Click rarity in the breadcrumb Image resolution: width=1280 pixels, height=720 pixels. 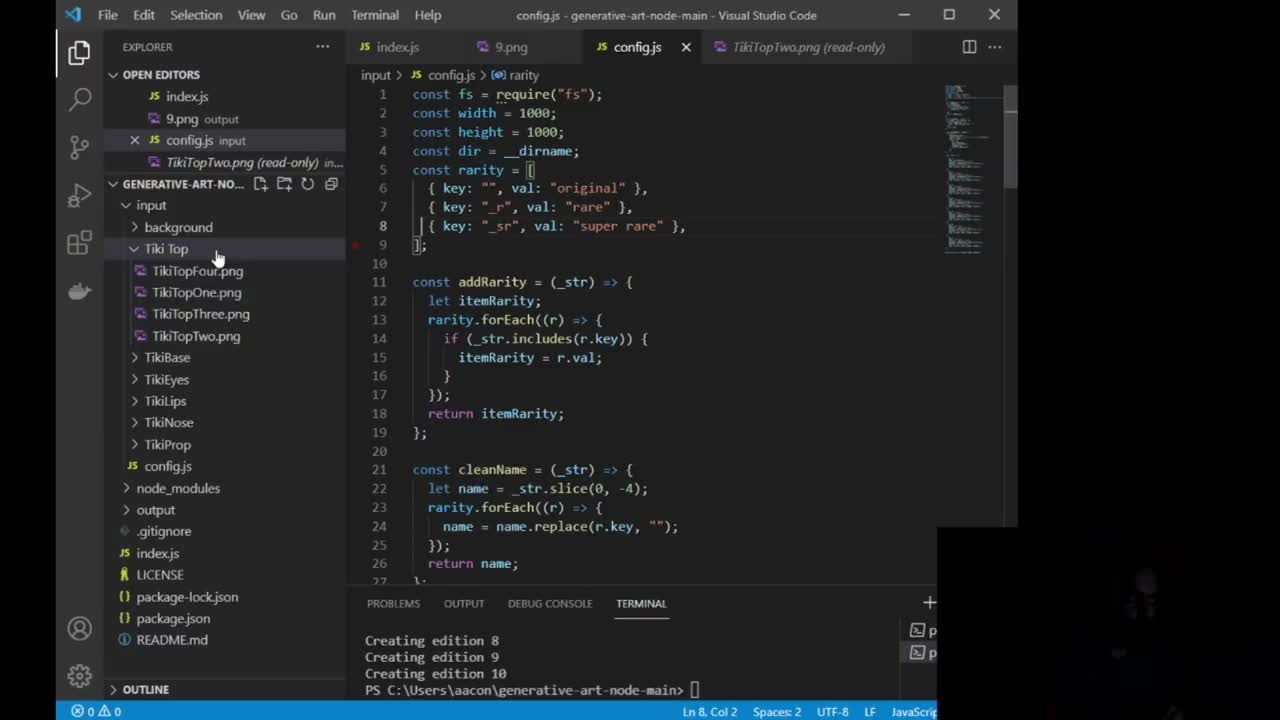click(524, 75)
